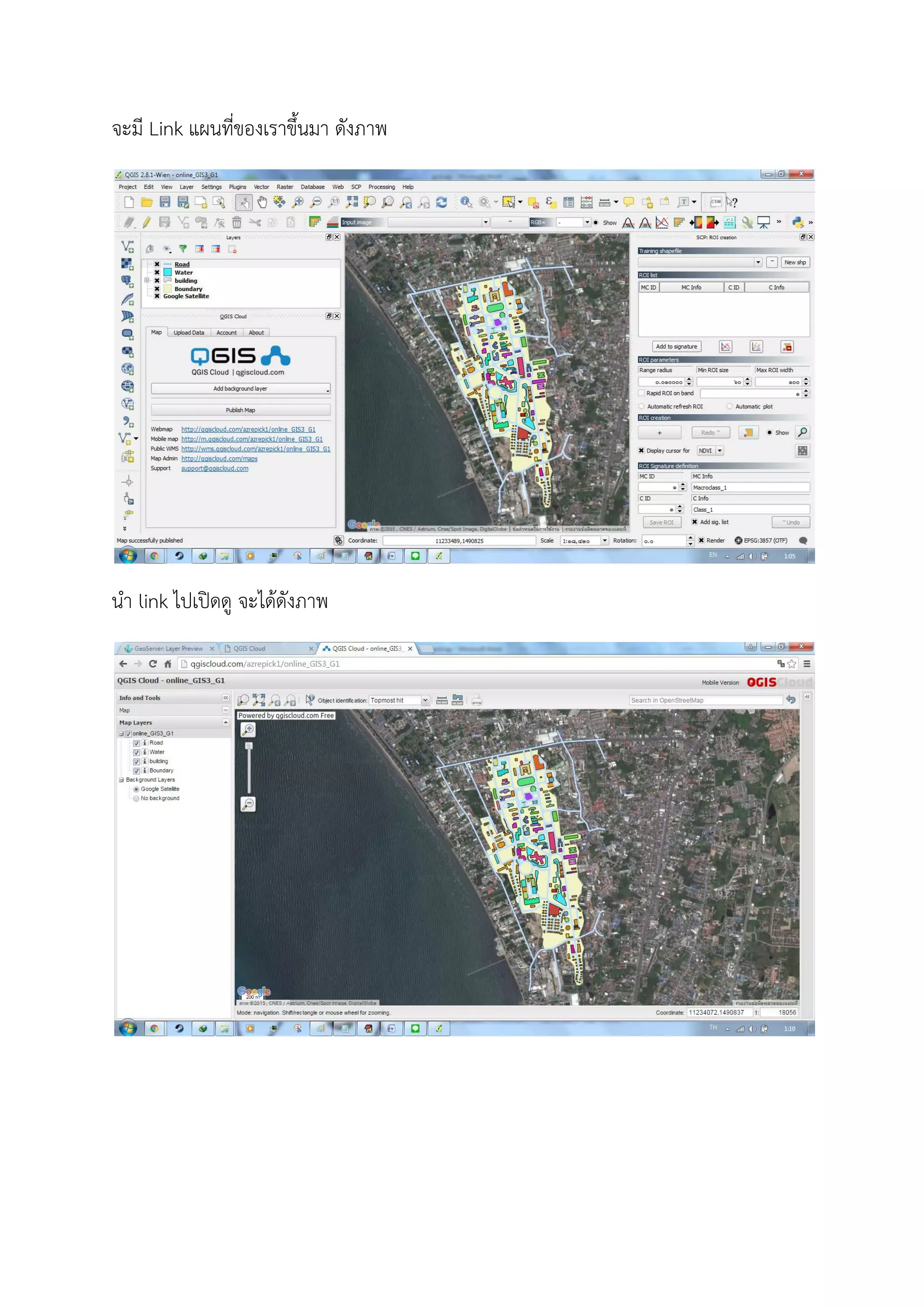Click the web map zoom slider handle
924x1307 pixels.
[x=249, y=746]
